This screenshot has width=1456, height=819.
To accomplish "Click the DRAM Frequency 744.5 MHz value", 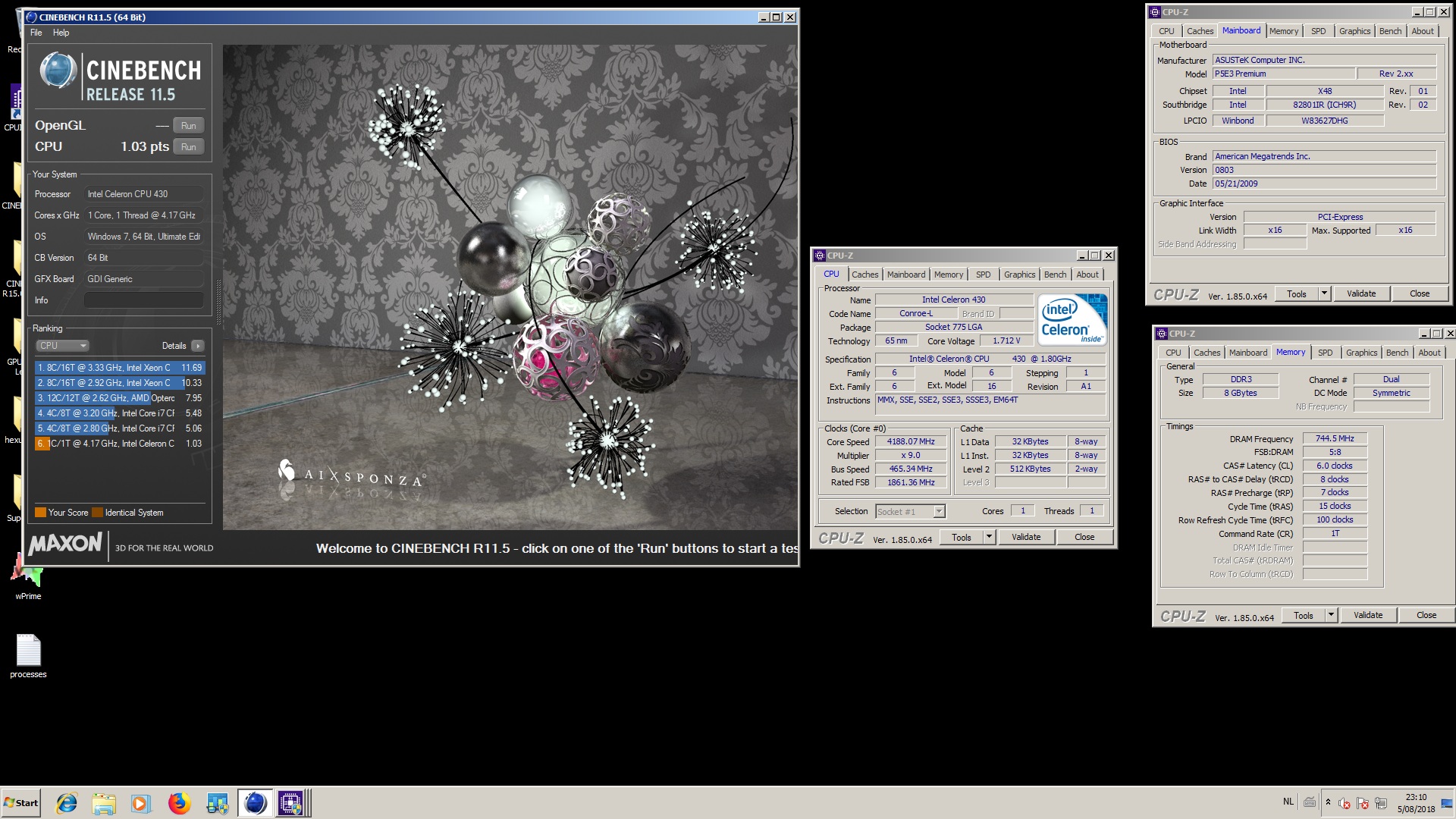I will pyautogui.click(x=1335, y=438).
